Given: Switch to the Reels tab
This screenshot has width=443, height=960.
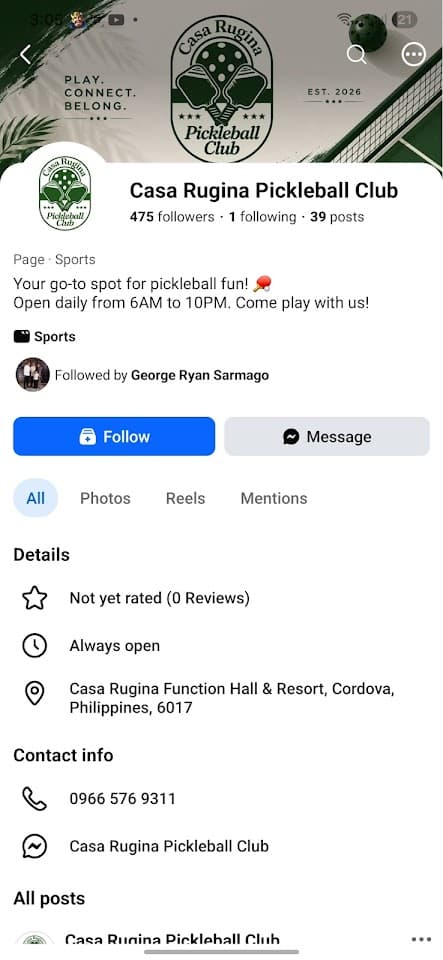Looking at the screenshot, I should 185,498.
